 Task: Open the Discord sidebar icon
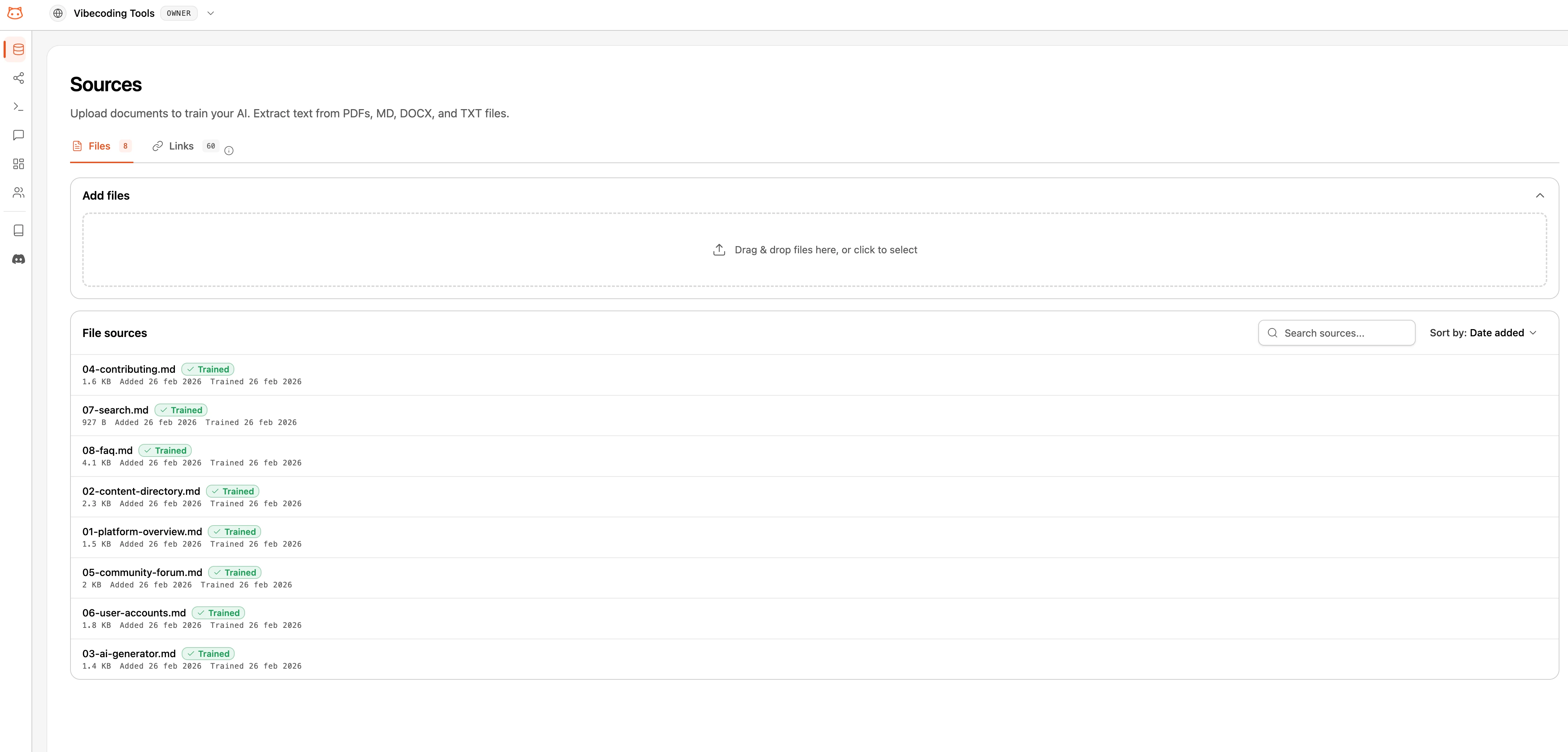(18, 259)
